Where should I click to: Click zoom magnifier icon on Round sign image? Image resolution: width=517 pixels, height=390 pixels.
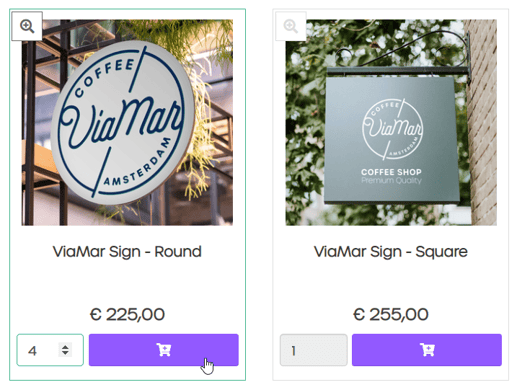tap(27, 26)
